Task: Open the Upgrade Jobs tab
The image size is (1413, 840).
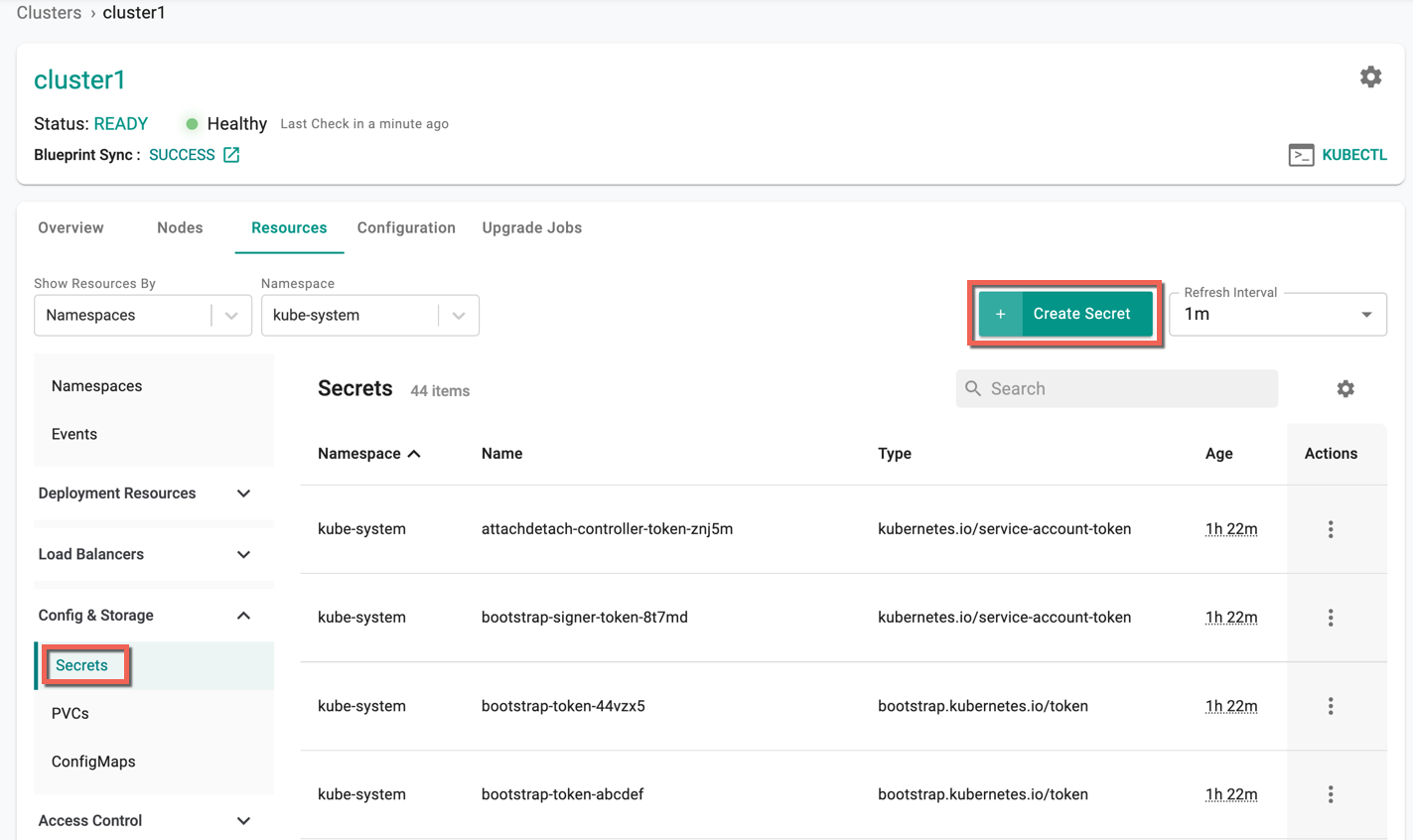Action: pyautogui.click(x=532, y=227)
